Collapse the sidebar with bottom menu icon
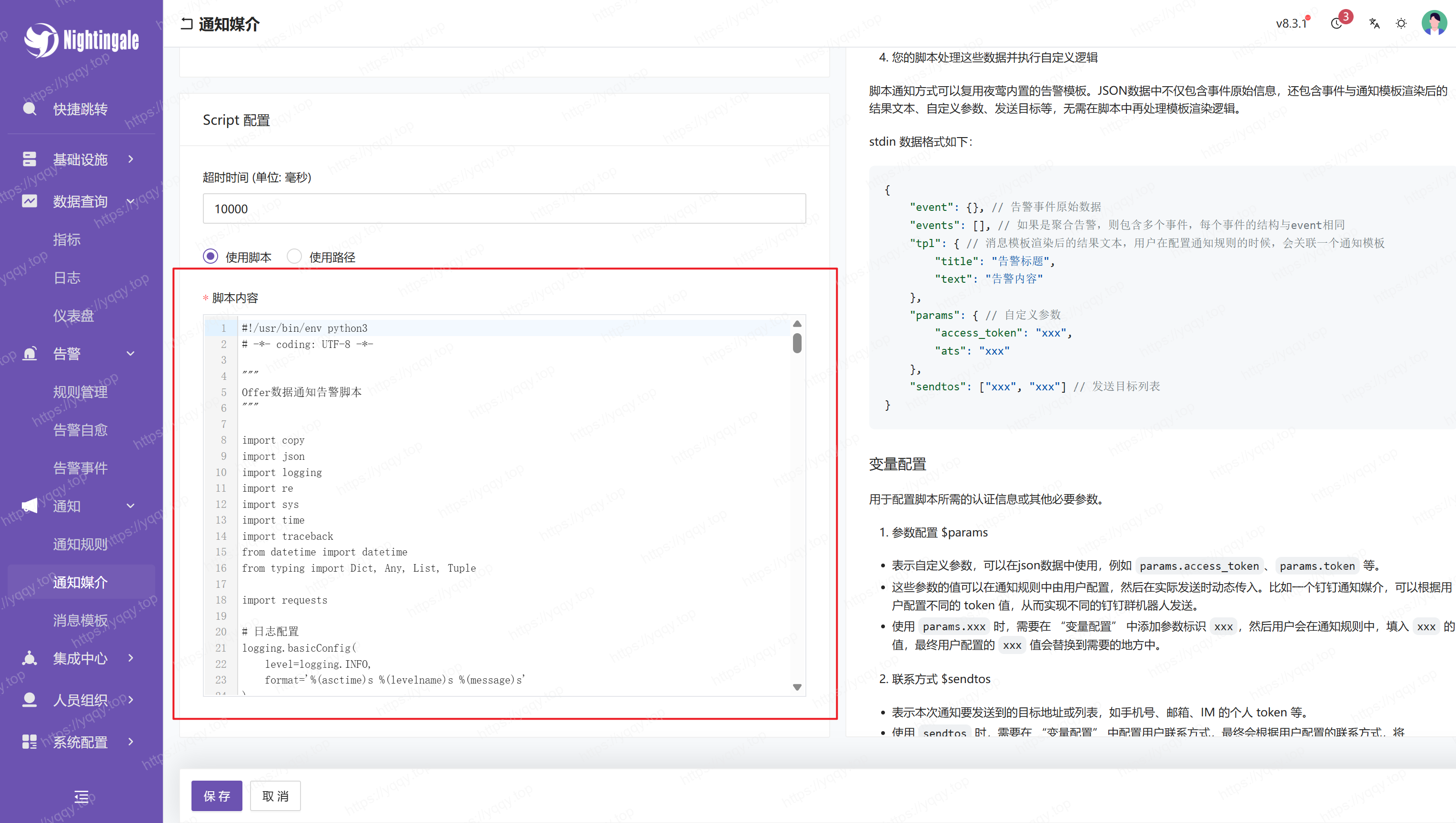 click(81, 797)
